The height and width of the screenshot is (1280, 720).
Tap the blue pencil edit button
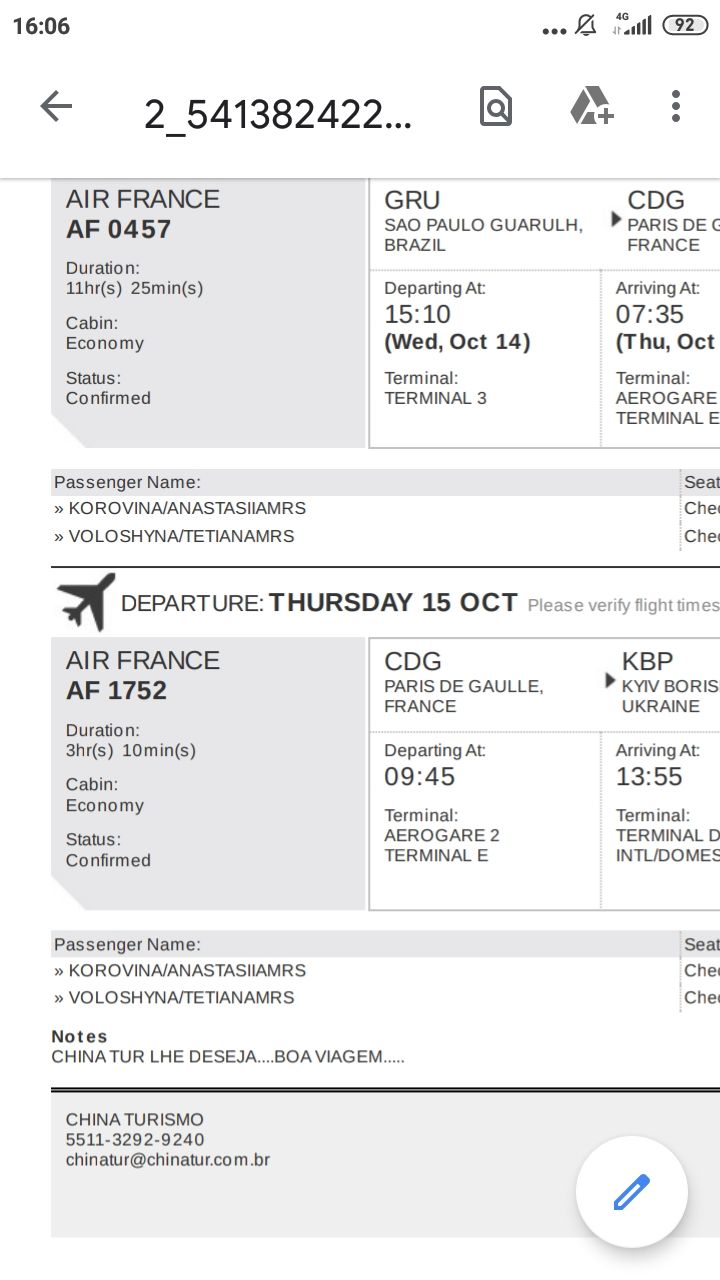(x=632, y=1192)
